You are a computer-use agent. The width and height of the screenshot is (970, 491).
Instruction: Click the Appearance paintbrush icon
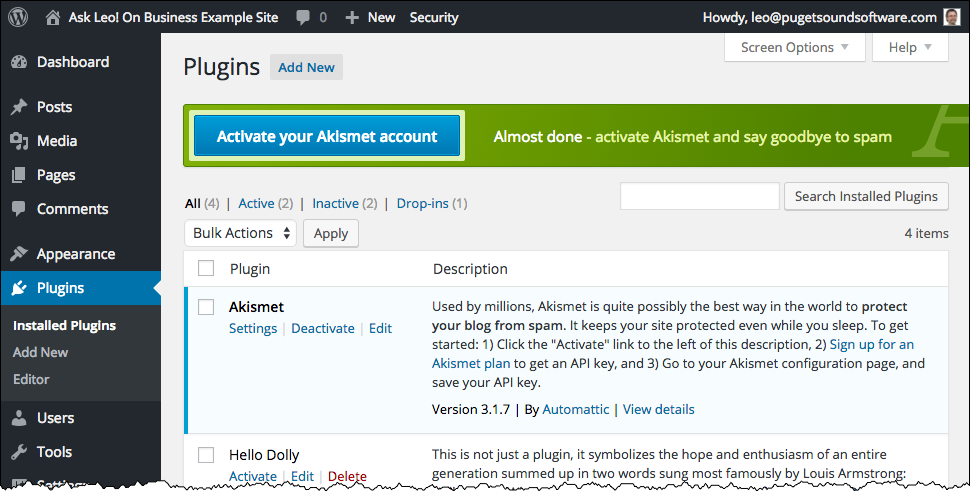pyautogui.click(x=19, y=254)
